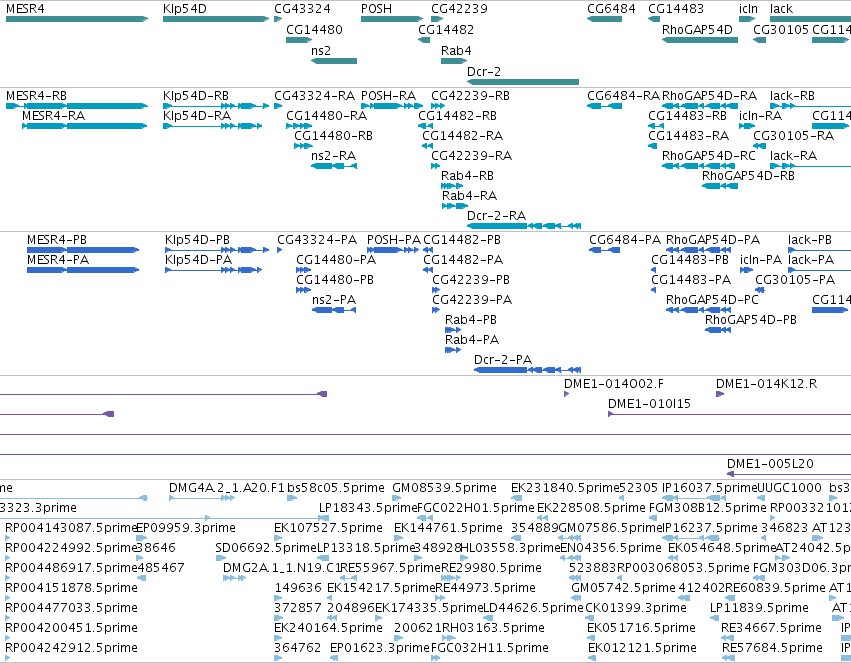
Task: Click the EK240164.5prime label
Action: point(328,628)
